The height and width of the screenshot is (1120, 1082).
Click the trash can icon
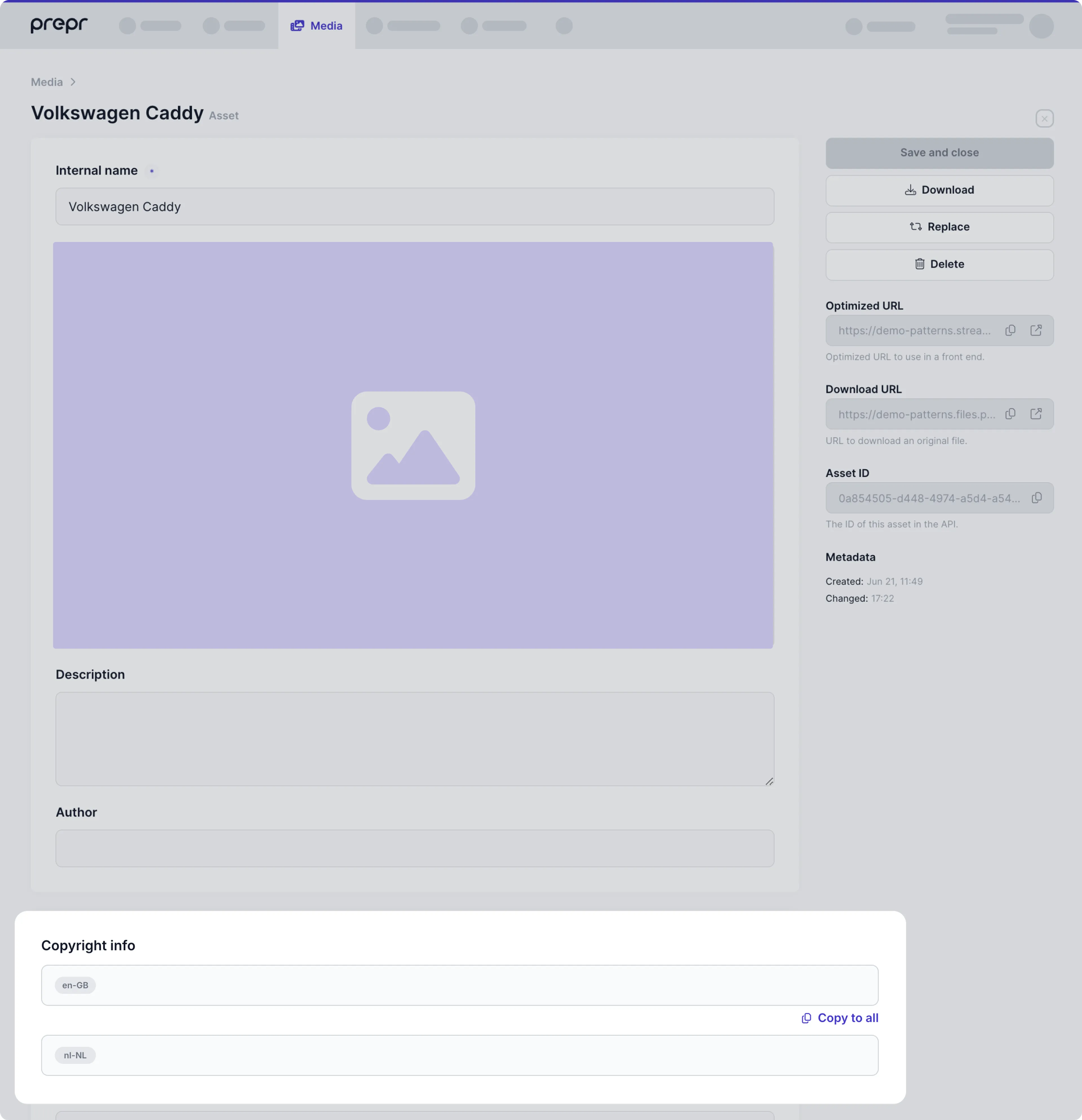click(920, 264)
